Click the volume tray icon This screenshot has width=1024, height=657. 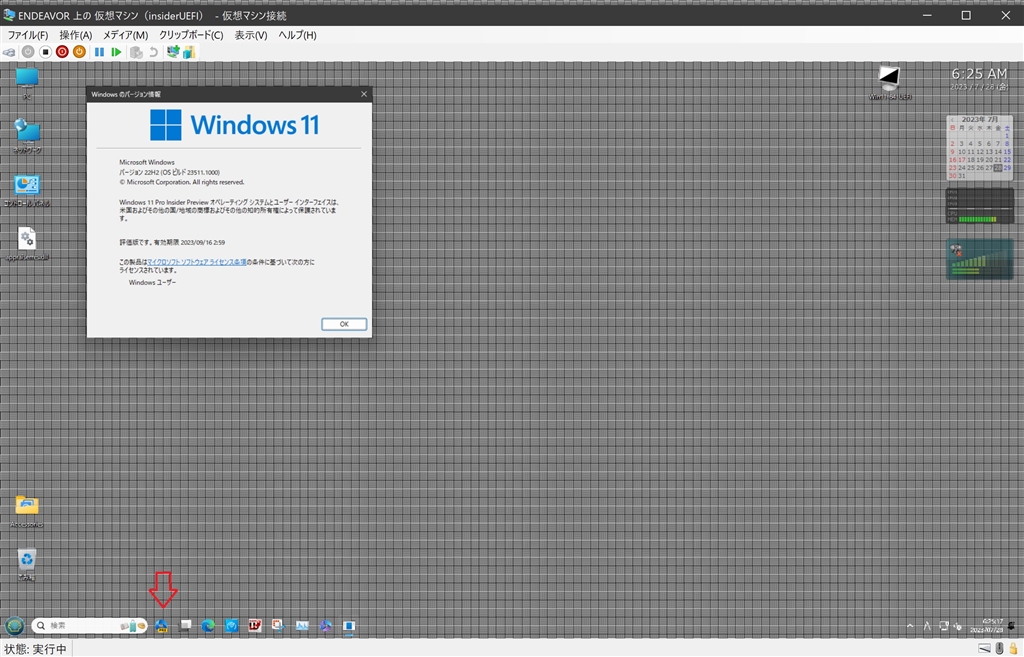tap(957, 626)
